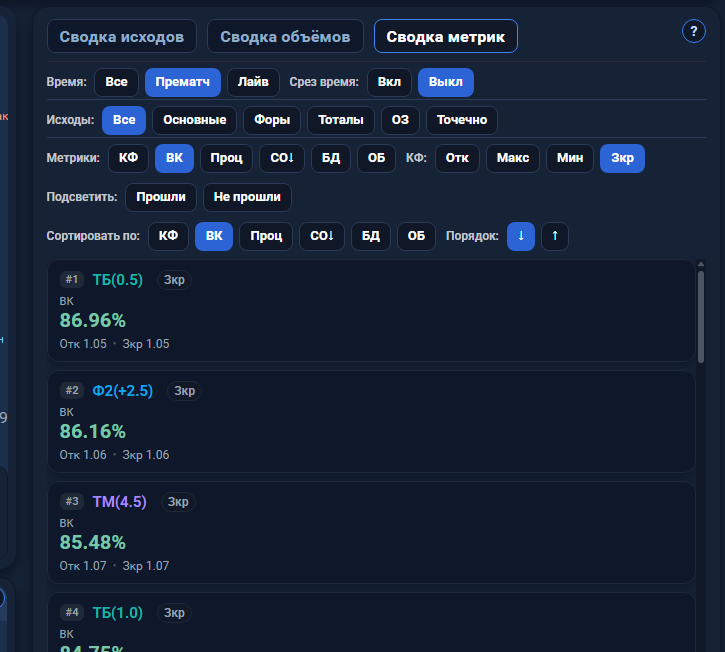Switch to Сводка исходов tab
This screenshot has height=652, width=725.
pos(122,36)
